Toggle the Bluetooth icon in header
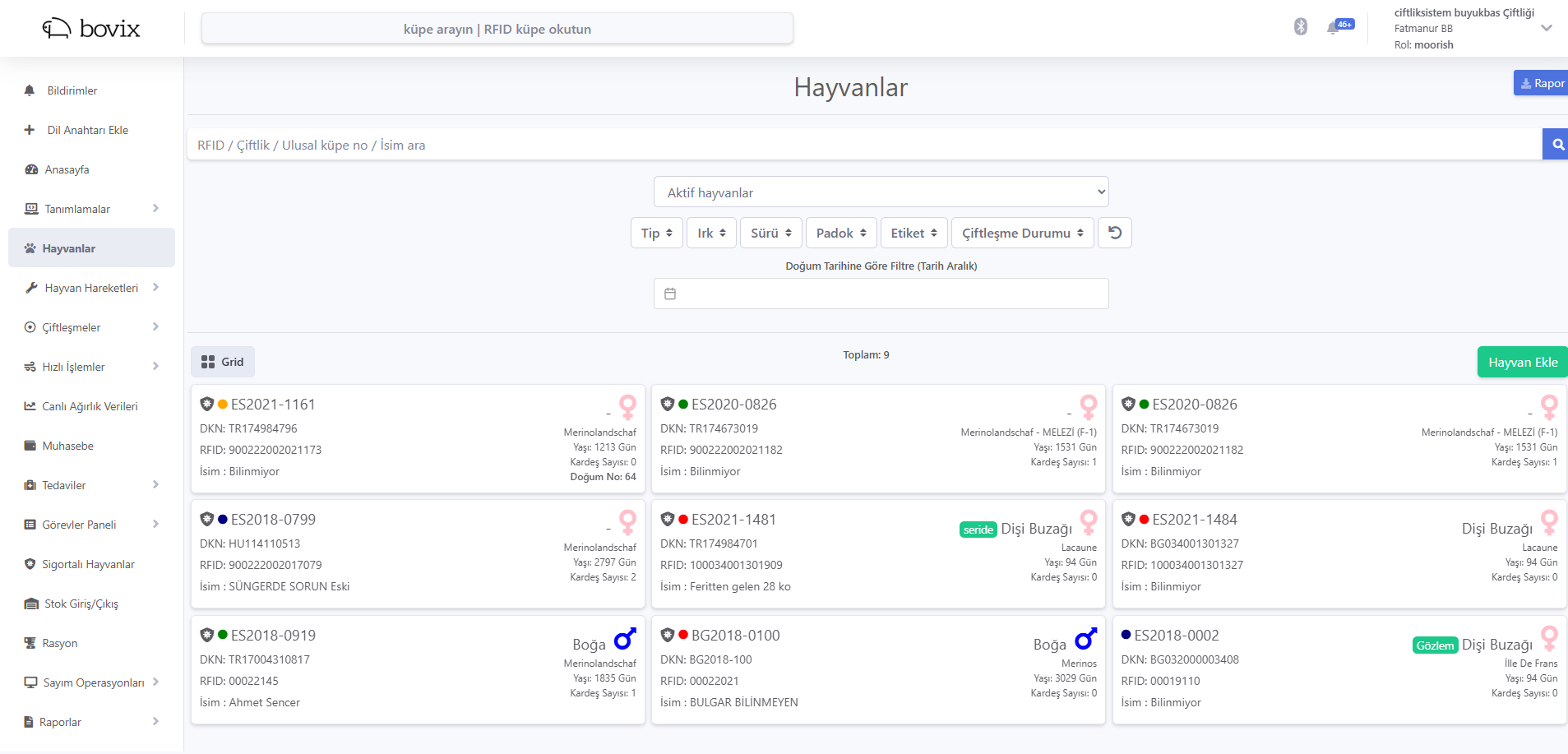The width and height of the screenshot is (1568, 754). 1301,26
